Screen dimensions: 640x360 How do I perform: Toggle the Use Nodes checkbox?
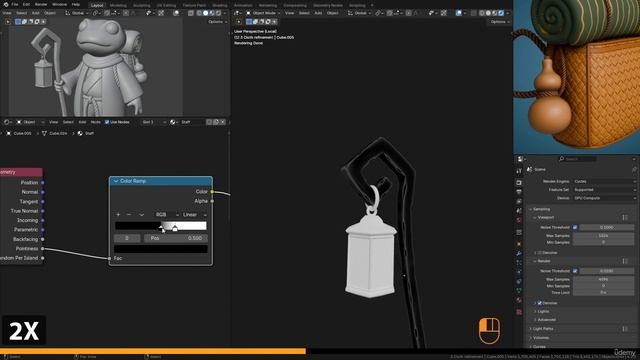pyautogui.click(x=107, y=122)
